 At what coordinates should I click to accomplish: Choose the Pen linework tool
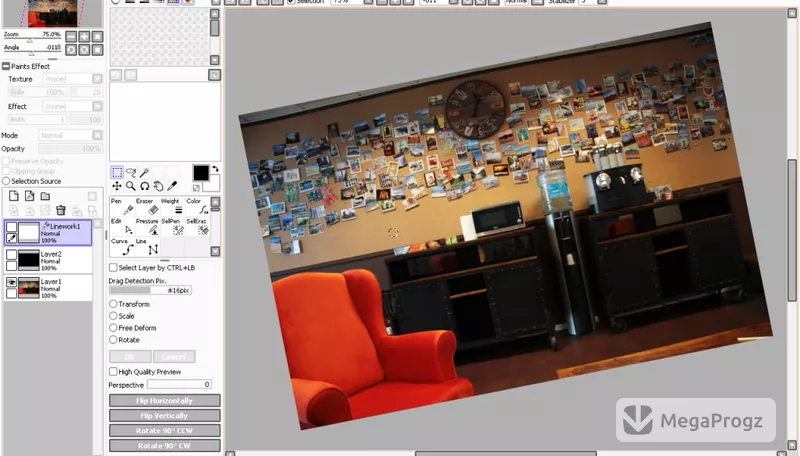[122, 207]
